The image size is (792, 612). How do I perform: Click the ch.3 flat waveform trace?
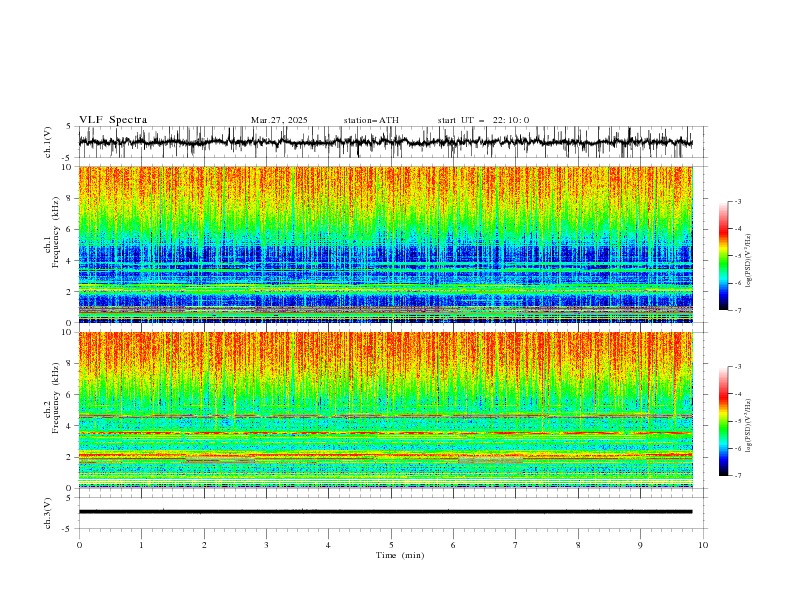click(385, 512)
